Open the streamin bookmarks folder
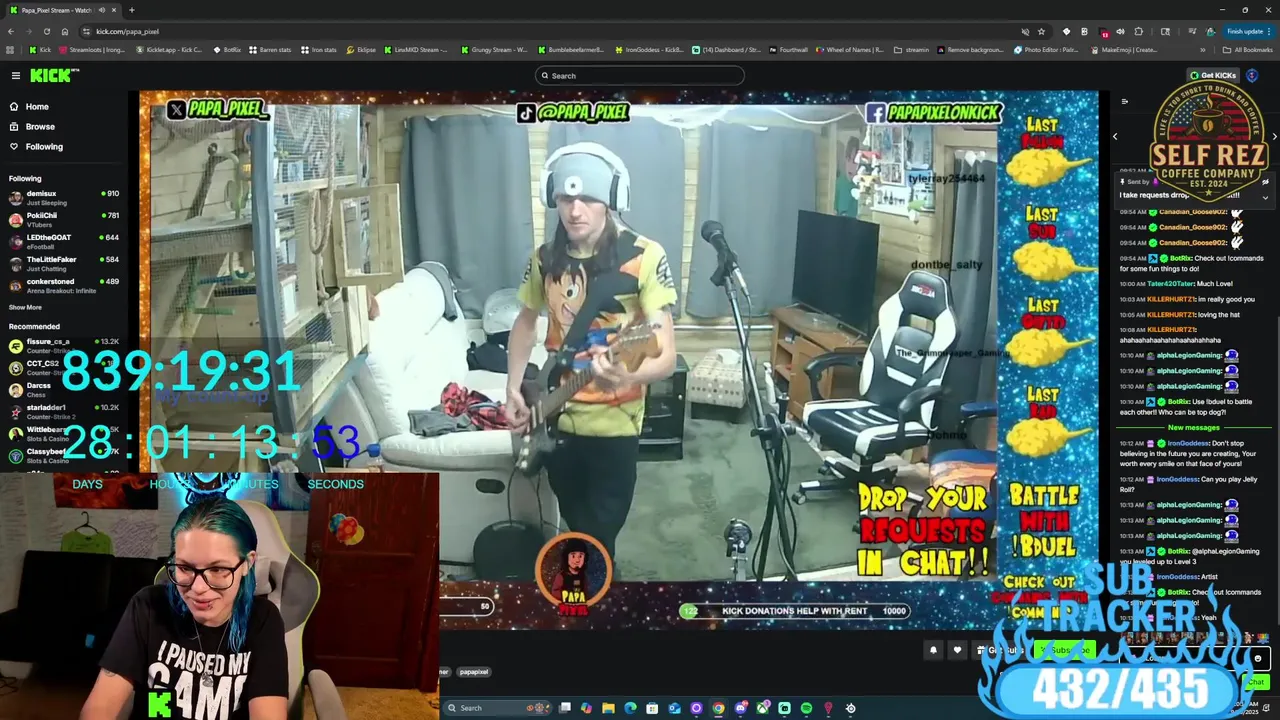Viewport: 1280px width, 720px height. tap(911, 49)
